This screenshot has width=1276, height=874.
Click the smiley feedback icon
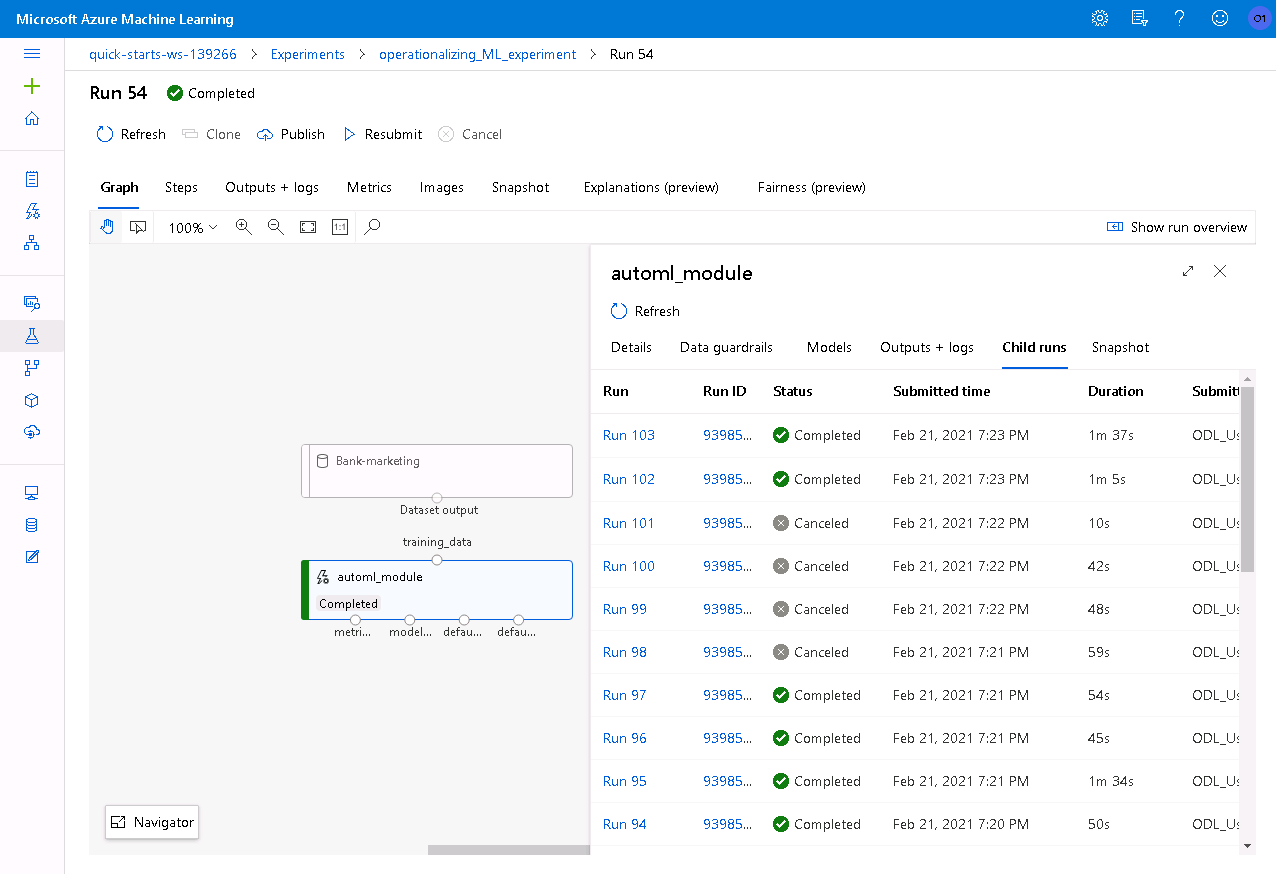pos(1219,18)
